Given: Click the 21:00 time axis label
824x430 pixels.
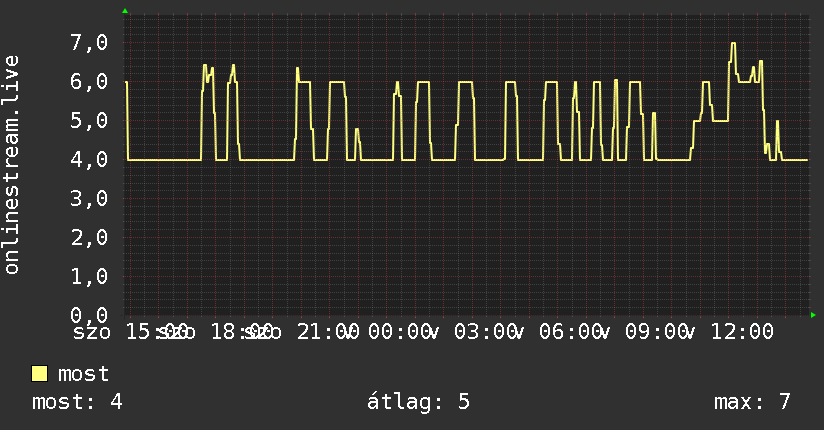Looking at the screenshot, I should [x=328, y=332].
